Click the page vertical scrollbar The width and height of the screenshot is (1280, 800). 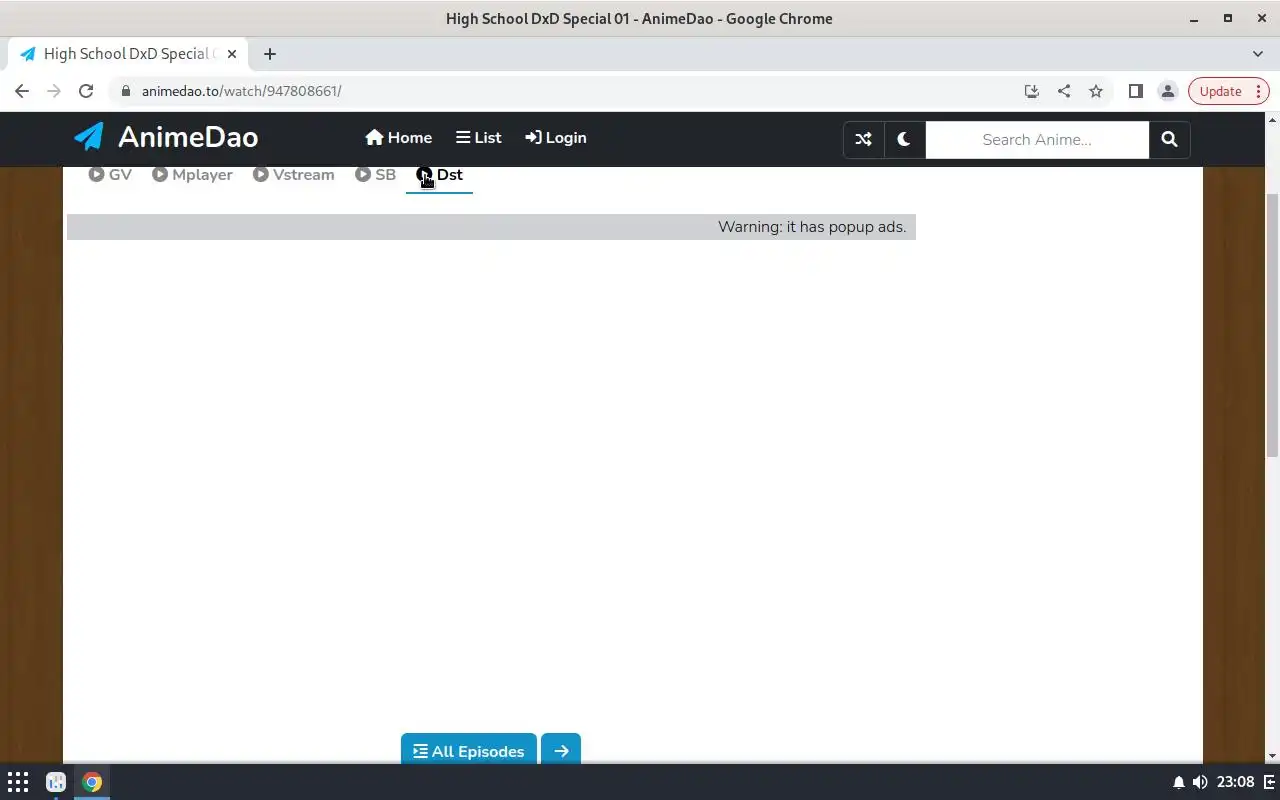[1272, 325]
